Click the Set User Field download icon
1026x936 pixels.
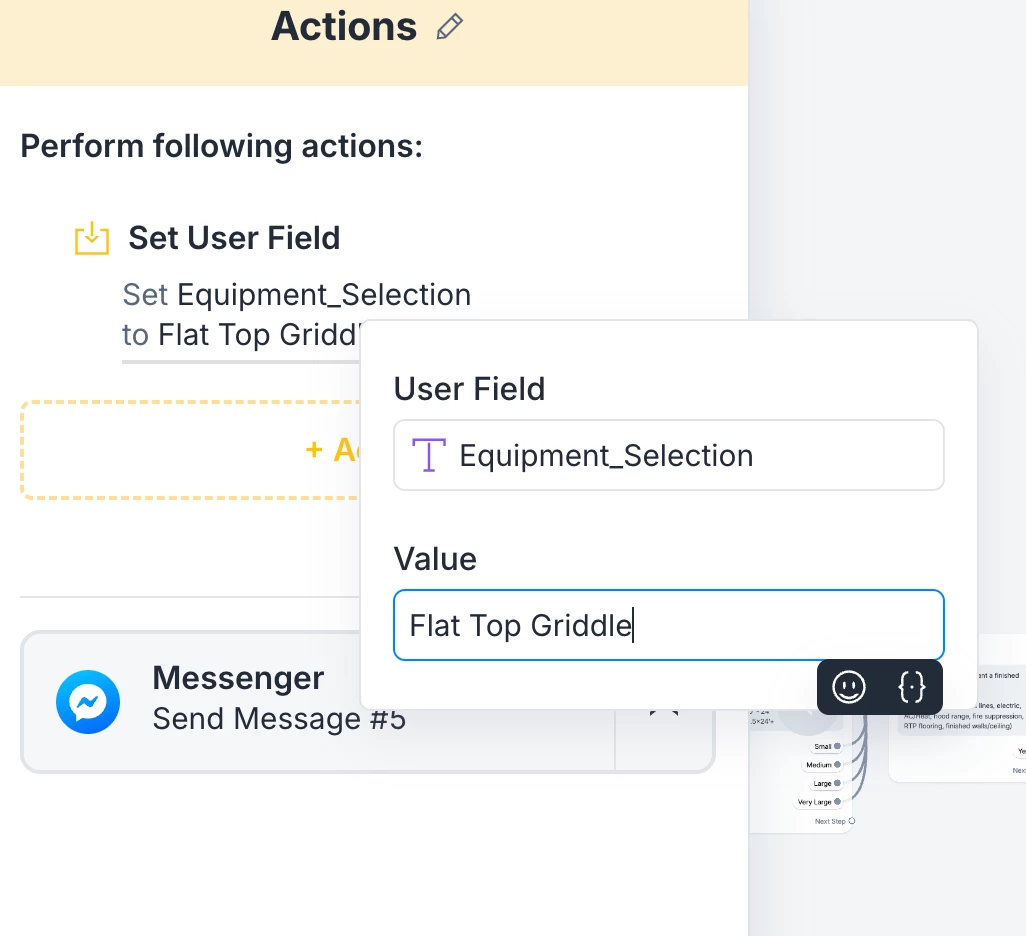[92, 238]
